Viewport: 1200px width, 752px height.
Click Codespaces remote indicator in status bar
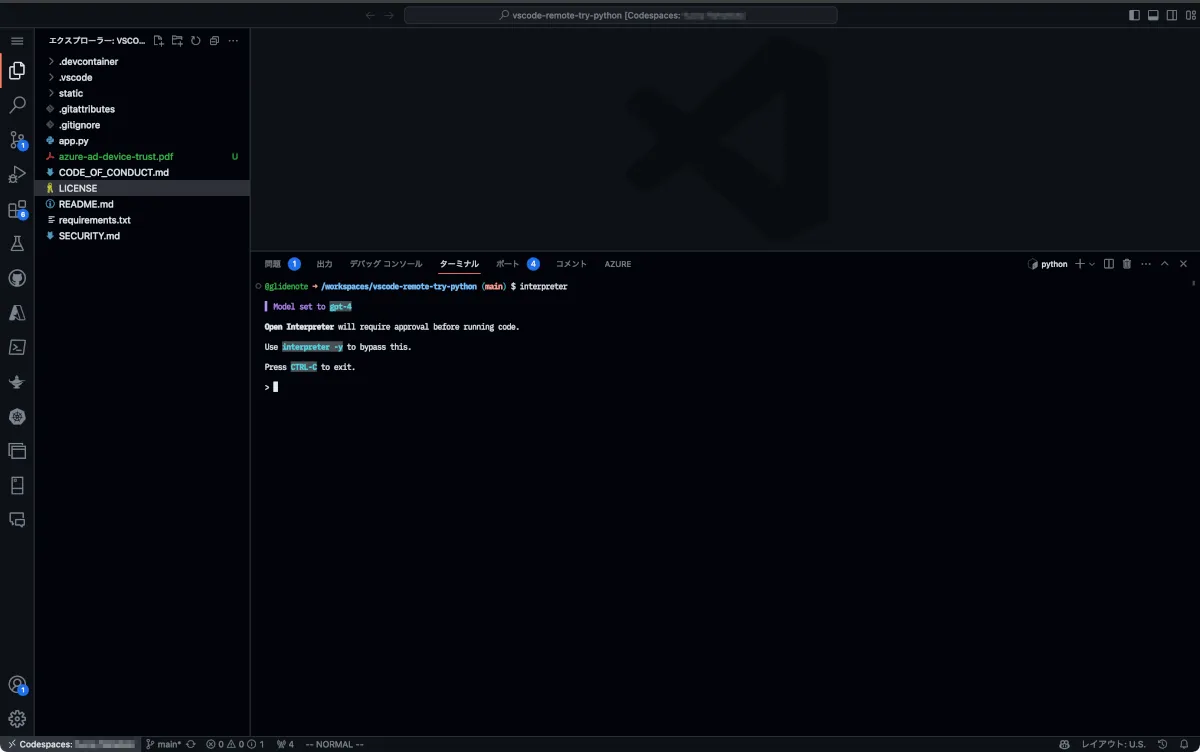pos(70,744)
